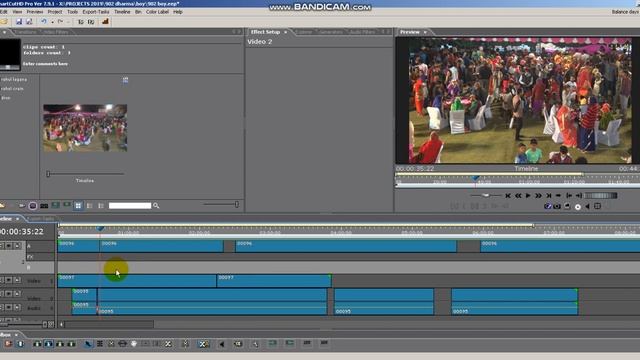Switch the bin to details view
Screen dimensions: 640x360
(x=101, y=206)
